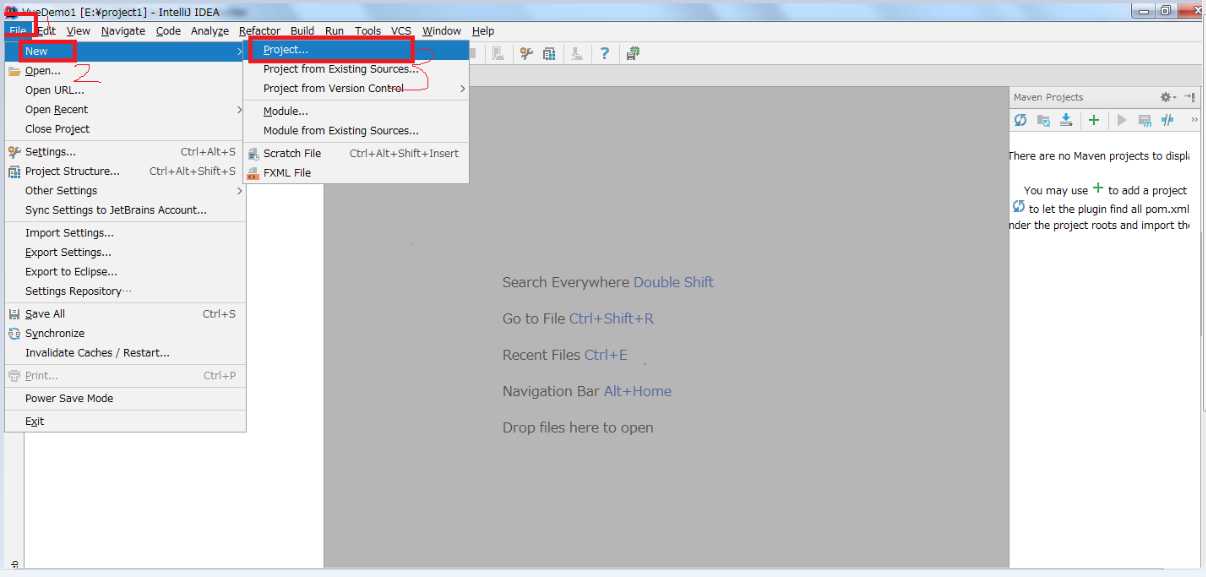Click the green toolbar icon right of Help
Image resolution: width=1206 pixels, height=577 pixels.
tap(633, 54)
